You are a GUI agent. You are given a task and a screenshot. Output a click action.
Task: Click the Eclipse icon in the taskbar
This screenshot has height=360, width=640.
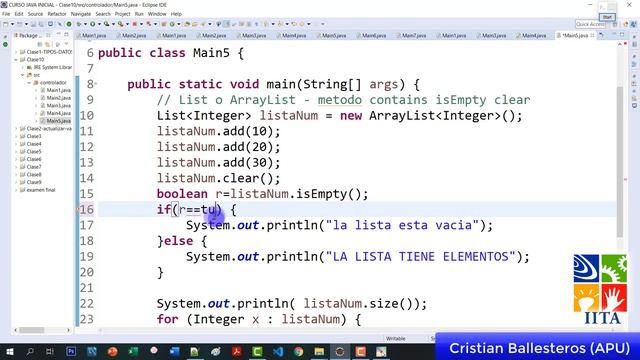[x=340, y=351]
